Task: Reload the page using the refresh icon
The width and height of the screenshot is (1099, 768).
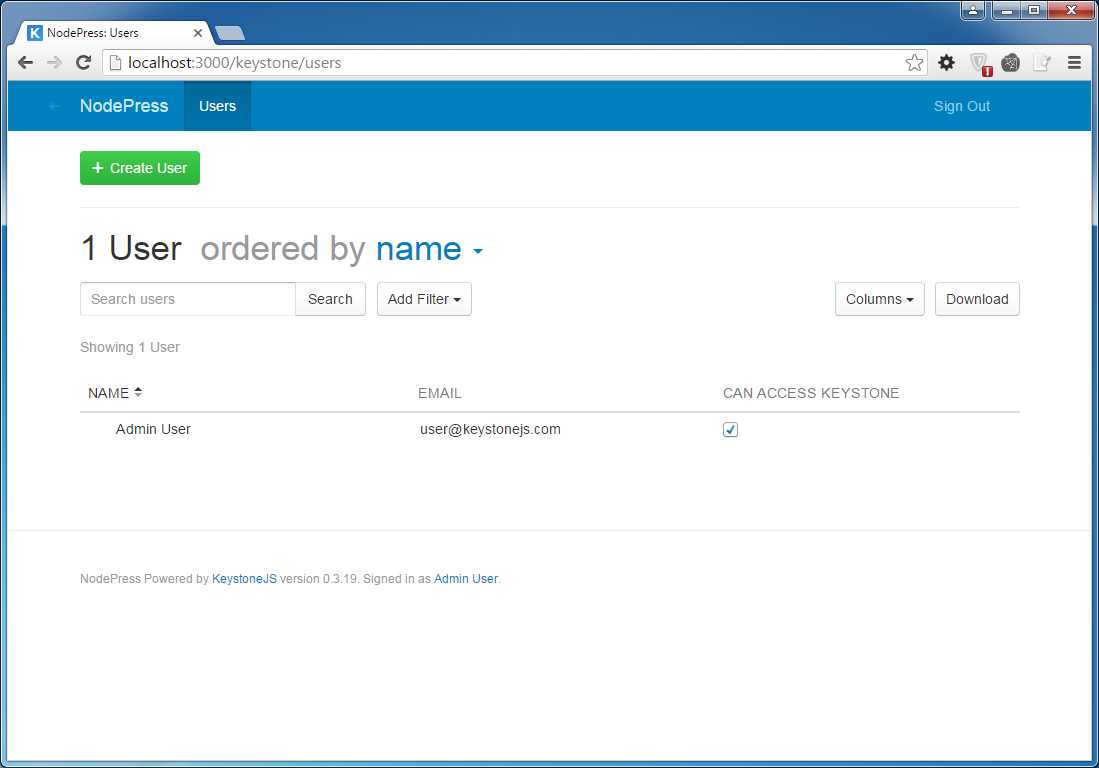Action: click(83, 62)
